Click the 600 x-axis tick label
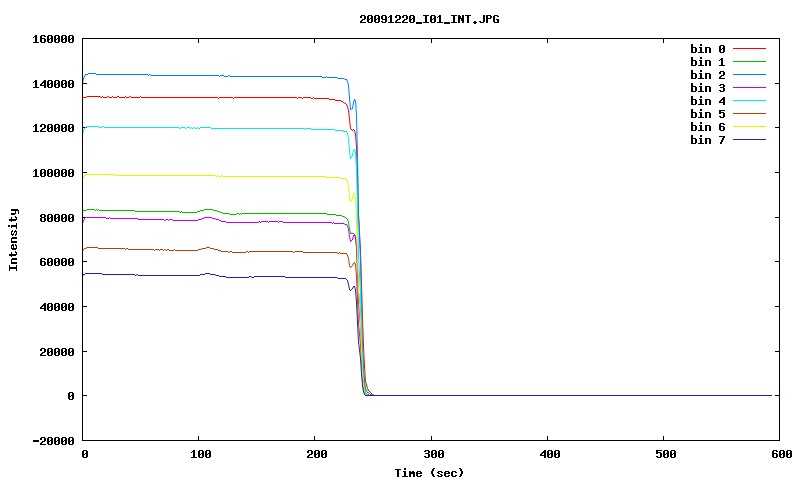The height and width of the screenshot is (480, 800). [x=782, y=454]
